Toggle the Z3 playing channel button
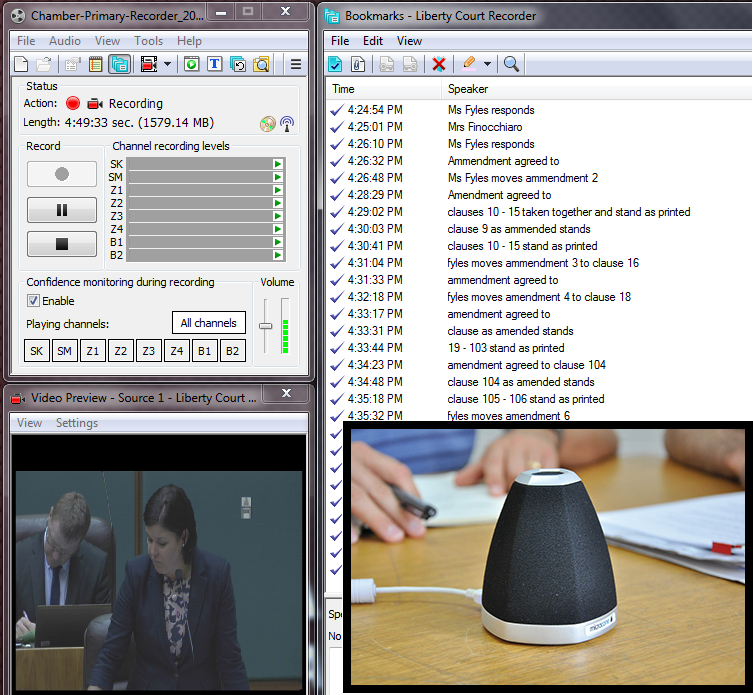753x695 pixels. coord(148,351)
